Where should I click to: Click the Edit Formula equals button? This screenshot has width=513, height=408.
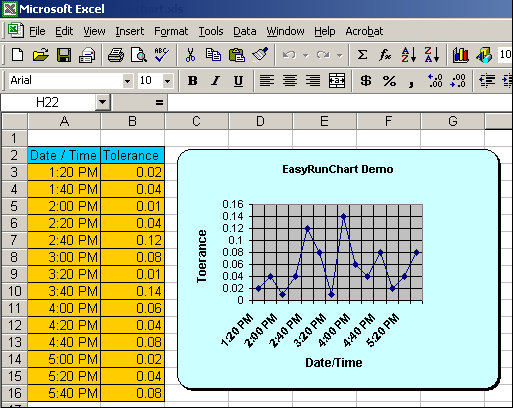click(159, 102)
